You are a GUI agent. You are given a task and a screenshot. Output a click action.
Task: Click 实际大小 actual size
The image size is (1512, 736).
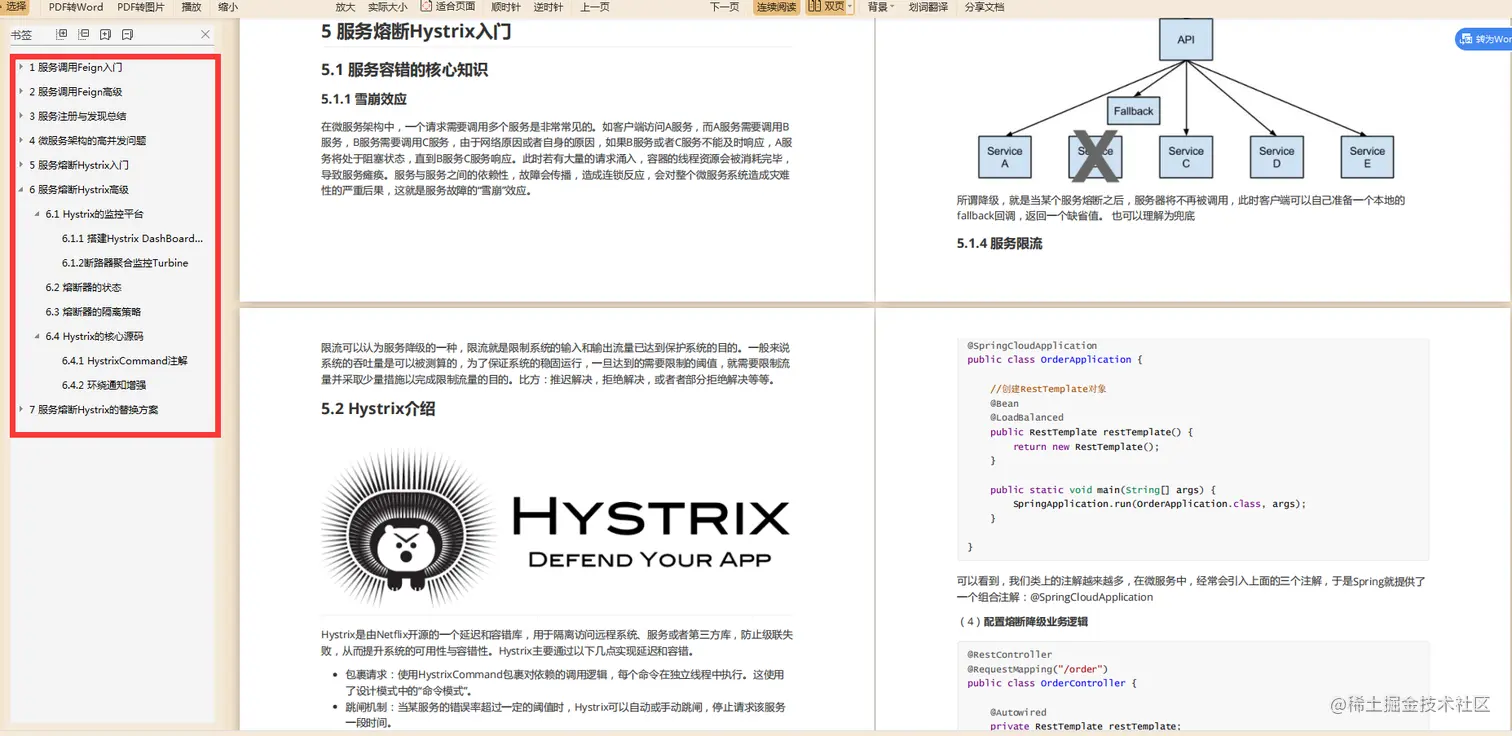coord(387,7)
